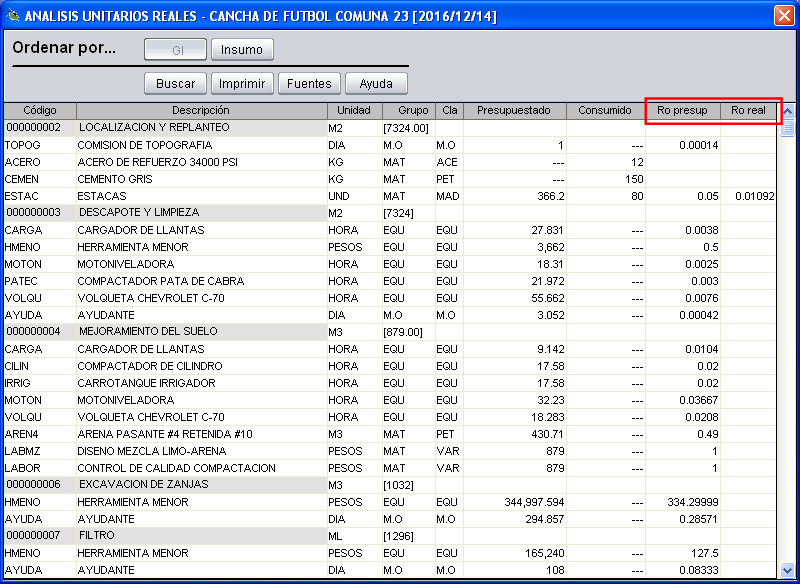800x584 pixels.
Task: Open Ayuda help
Action: 376,84
